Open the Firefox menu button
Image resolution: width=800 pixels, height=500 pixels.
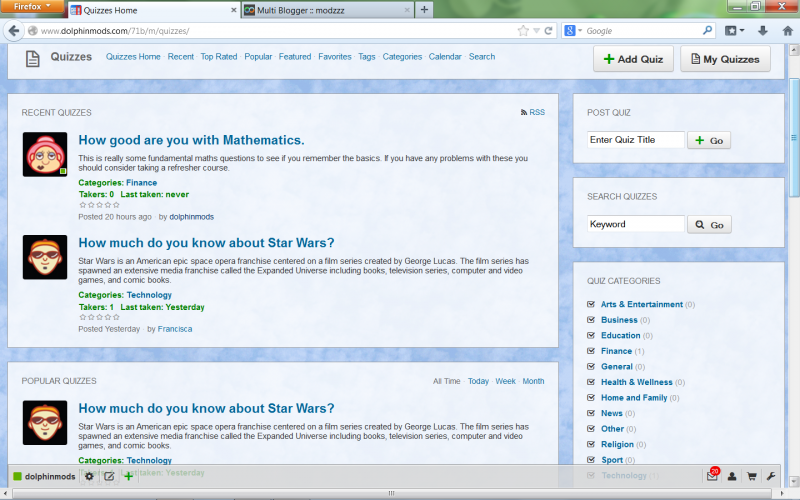(x=32, y=6)
